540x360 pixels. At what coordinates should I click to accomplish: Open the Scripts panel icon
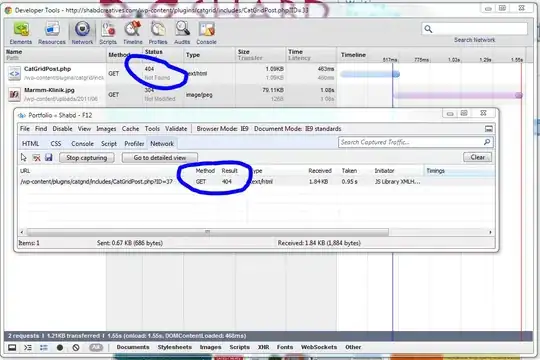click(108, 33)
